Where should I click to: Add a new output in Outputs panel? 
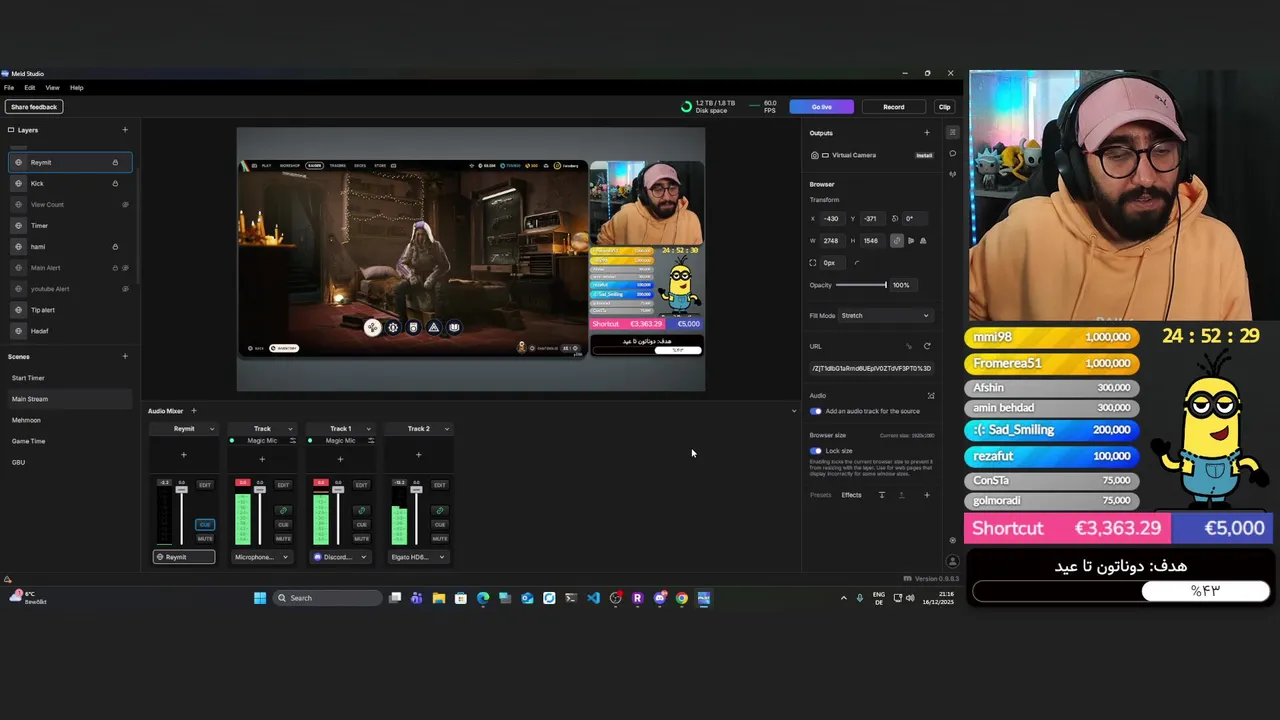[927, 133]
